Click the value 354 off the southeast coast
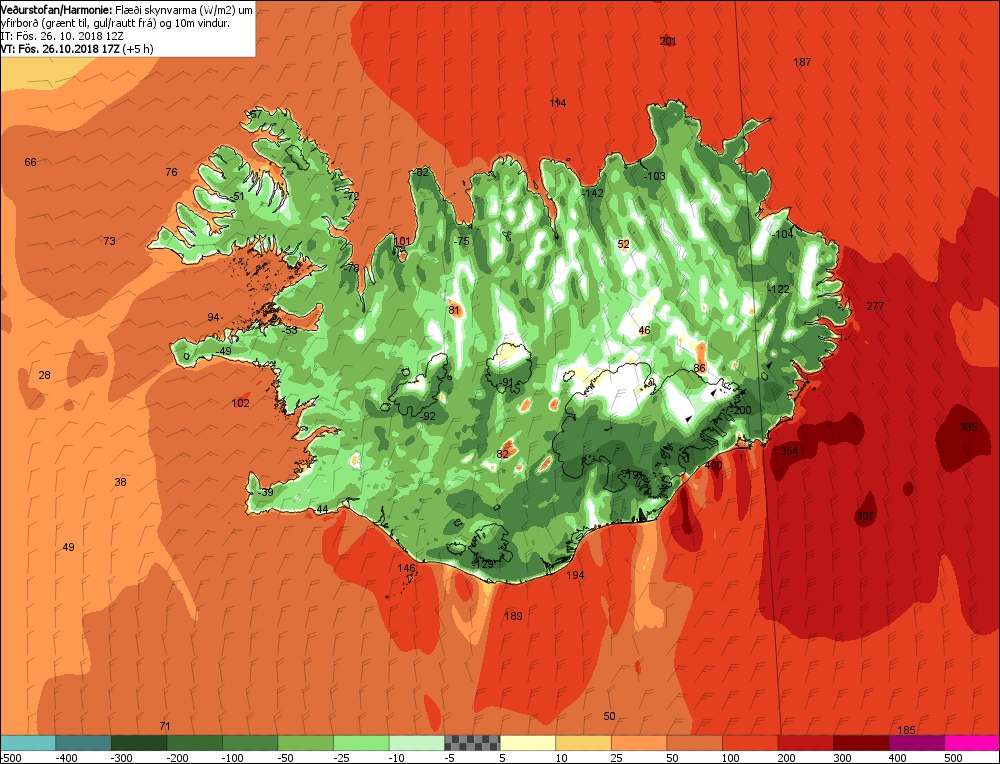This screenshot has height=764, width=1000. pyautogui.click(x=790, y=452)
